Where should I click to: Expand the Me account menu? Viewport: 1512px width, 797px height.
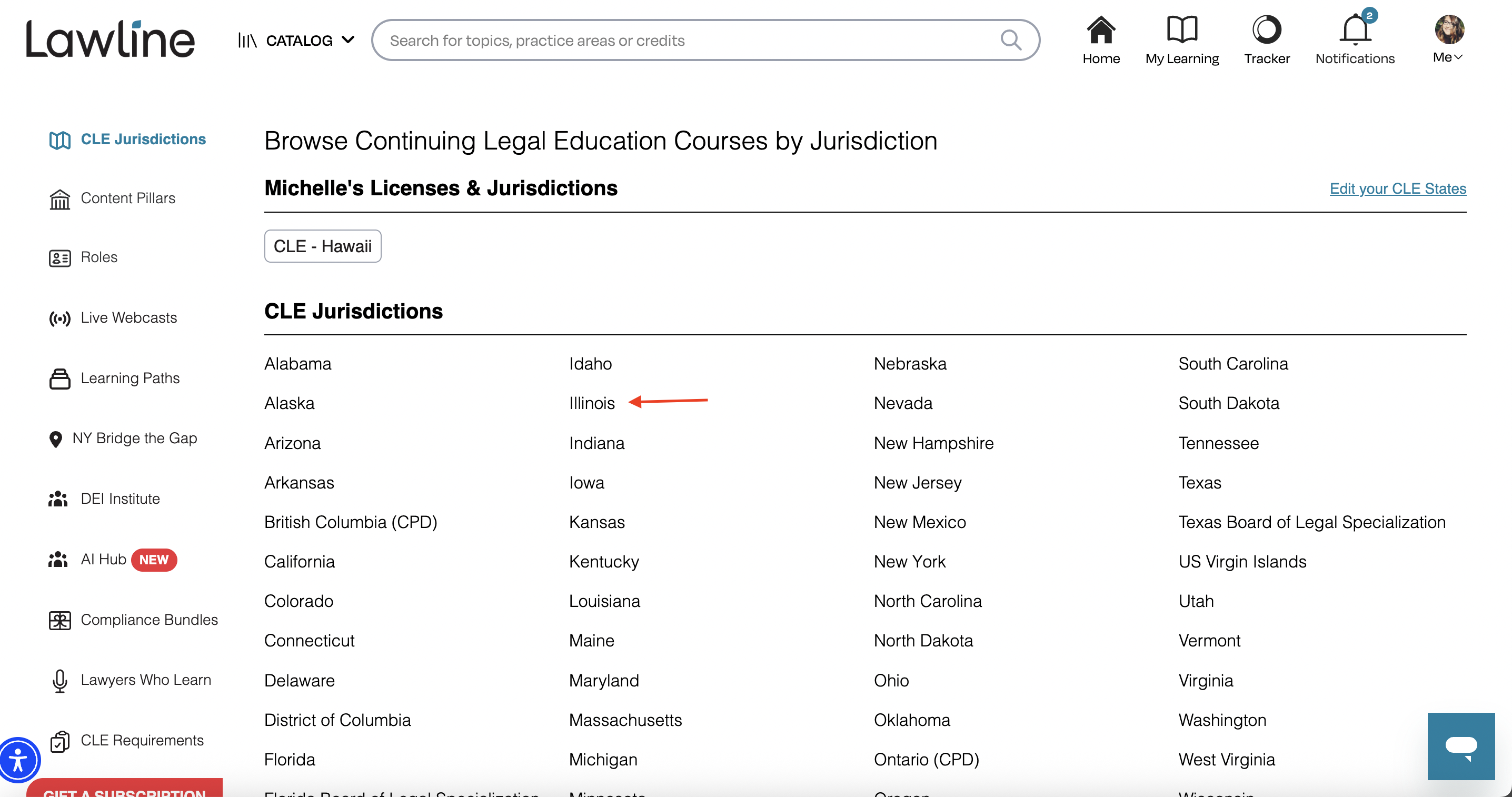pyautogui.click(x=1447, y=57)
